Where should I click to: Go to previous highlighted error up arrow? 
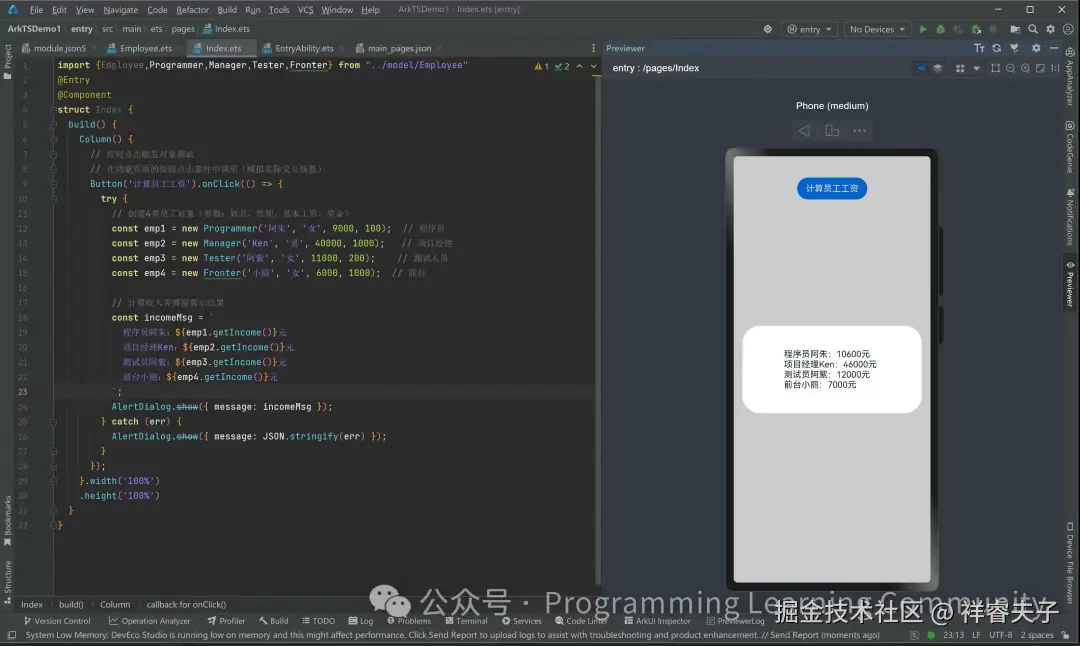(x=579, y=66)
